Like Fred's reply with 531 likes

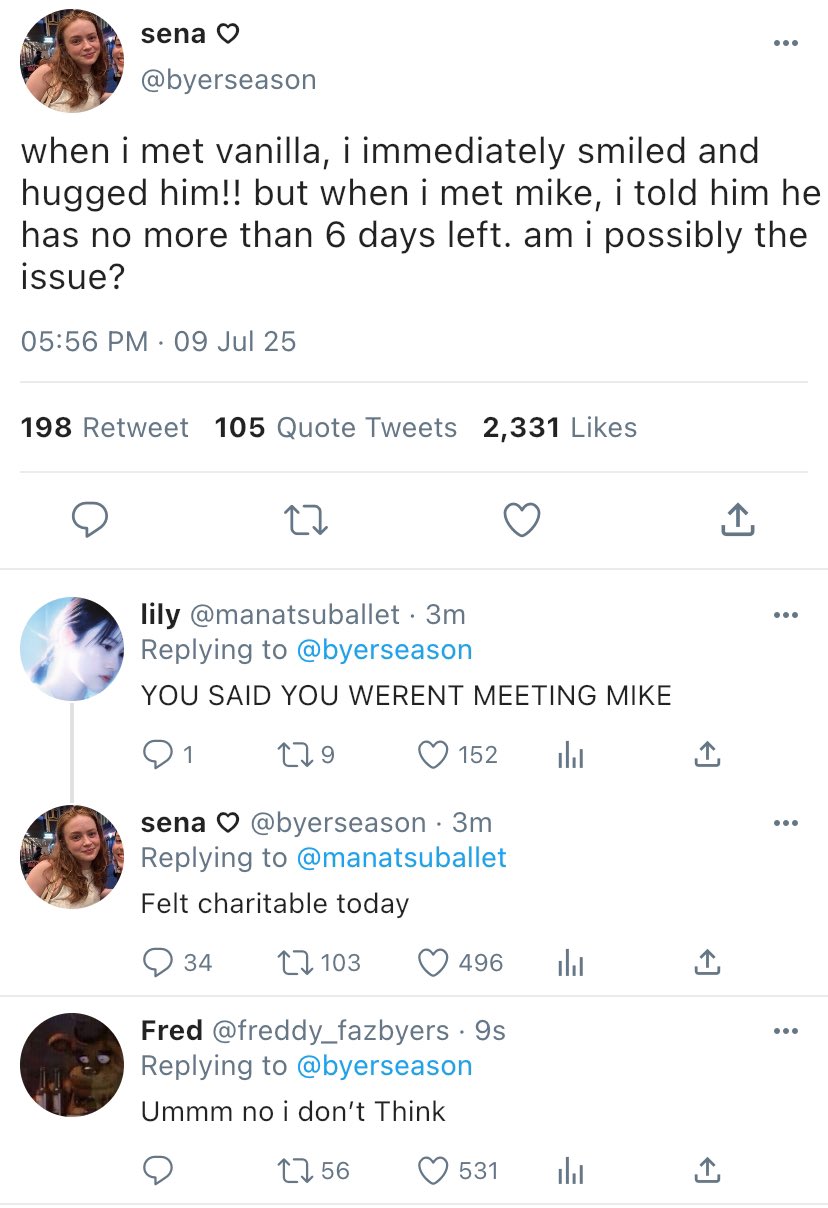pos(433,1170)
